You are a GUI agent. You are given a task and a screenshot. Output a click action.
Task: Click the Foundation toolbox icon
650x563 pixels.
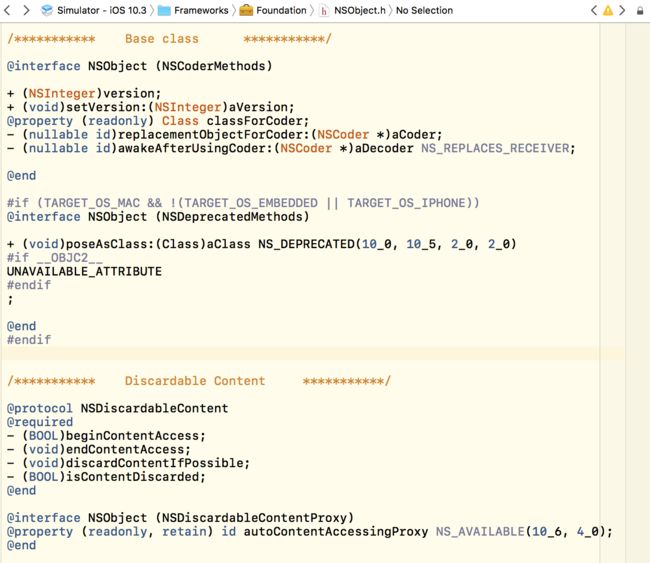[246, 10]
